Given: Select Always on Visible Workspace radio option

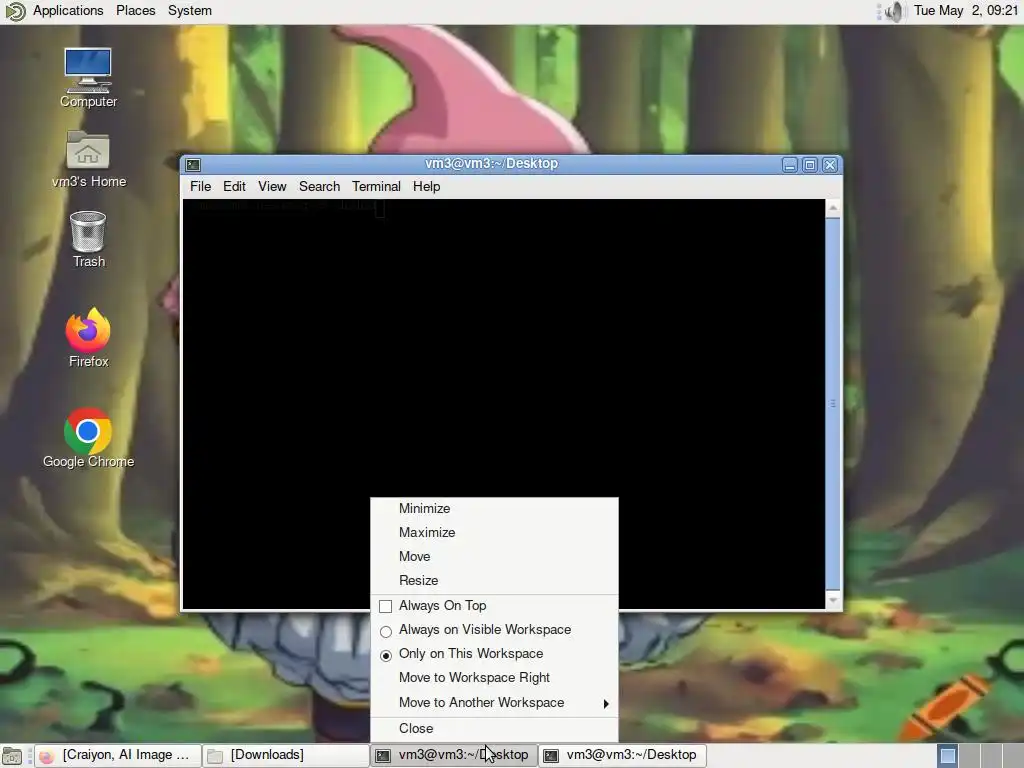Looking at the screenshot, I should pos(386,631).
